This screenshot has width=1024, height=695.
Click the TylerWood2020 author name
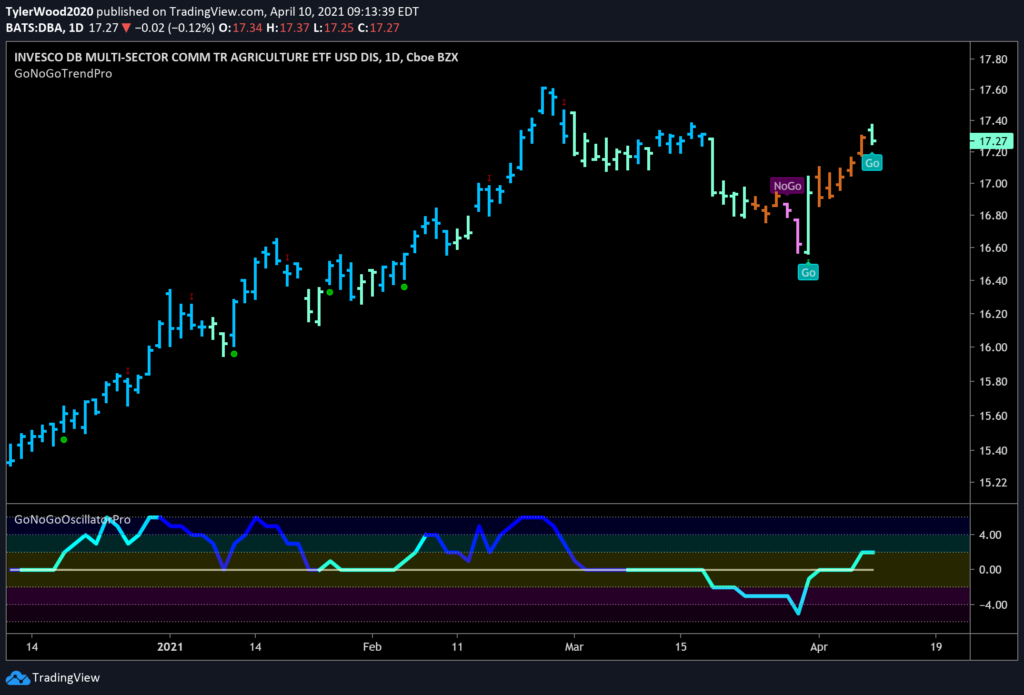tap(52, 12)
